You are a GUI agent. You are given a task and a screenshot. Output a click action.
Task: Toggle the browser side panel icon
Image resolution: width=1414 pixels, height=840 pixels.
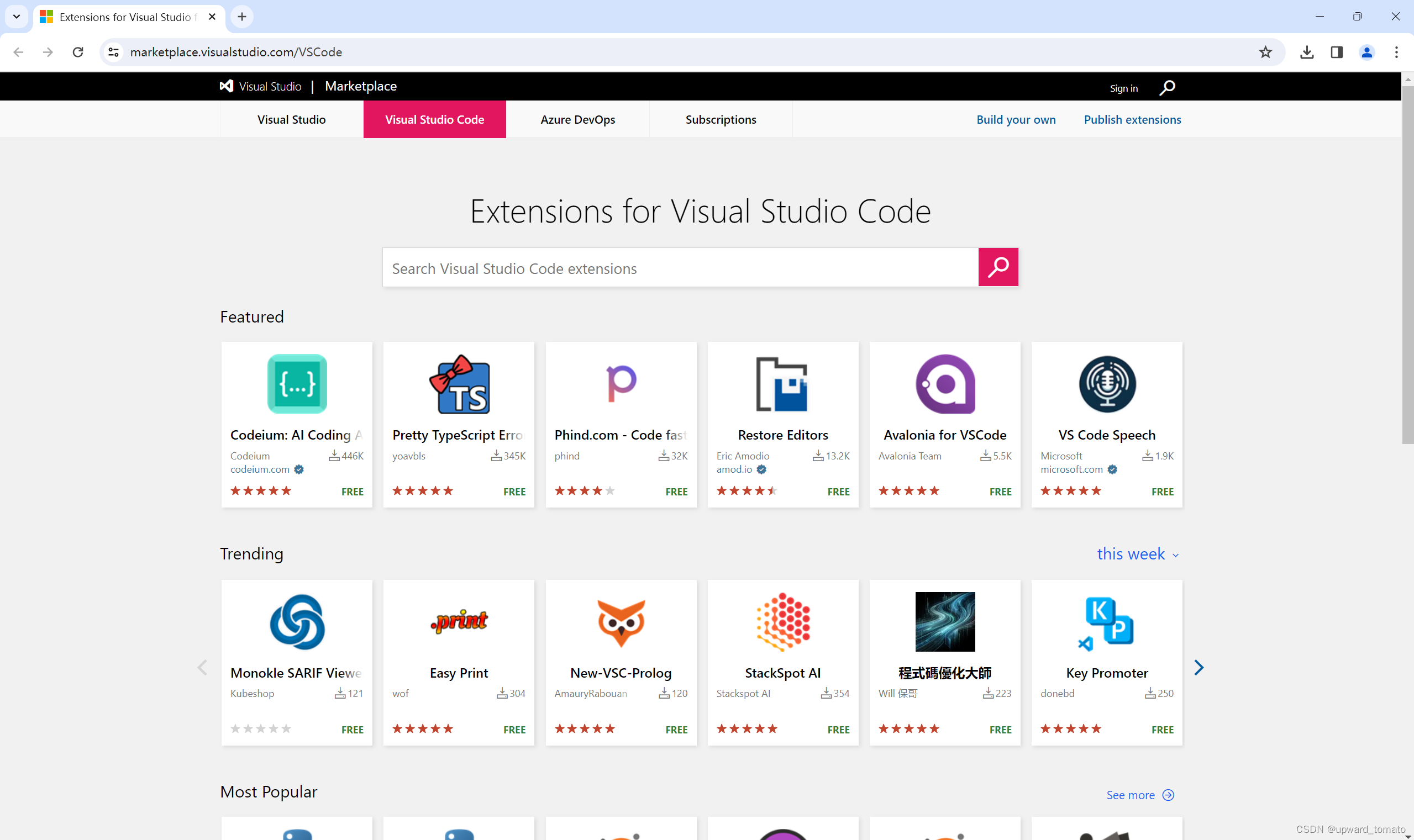pyautogui.click(x=1337, y=52)
